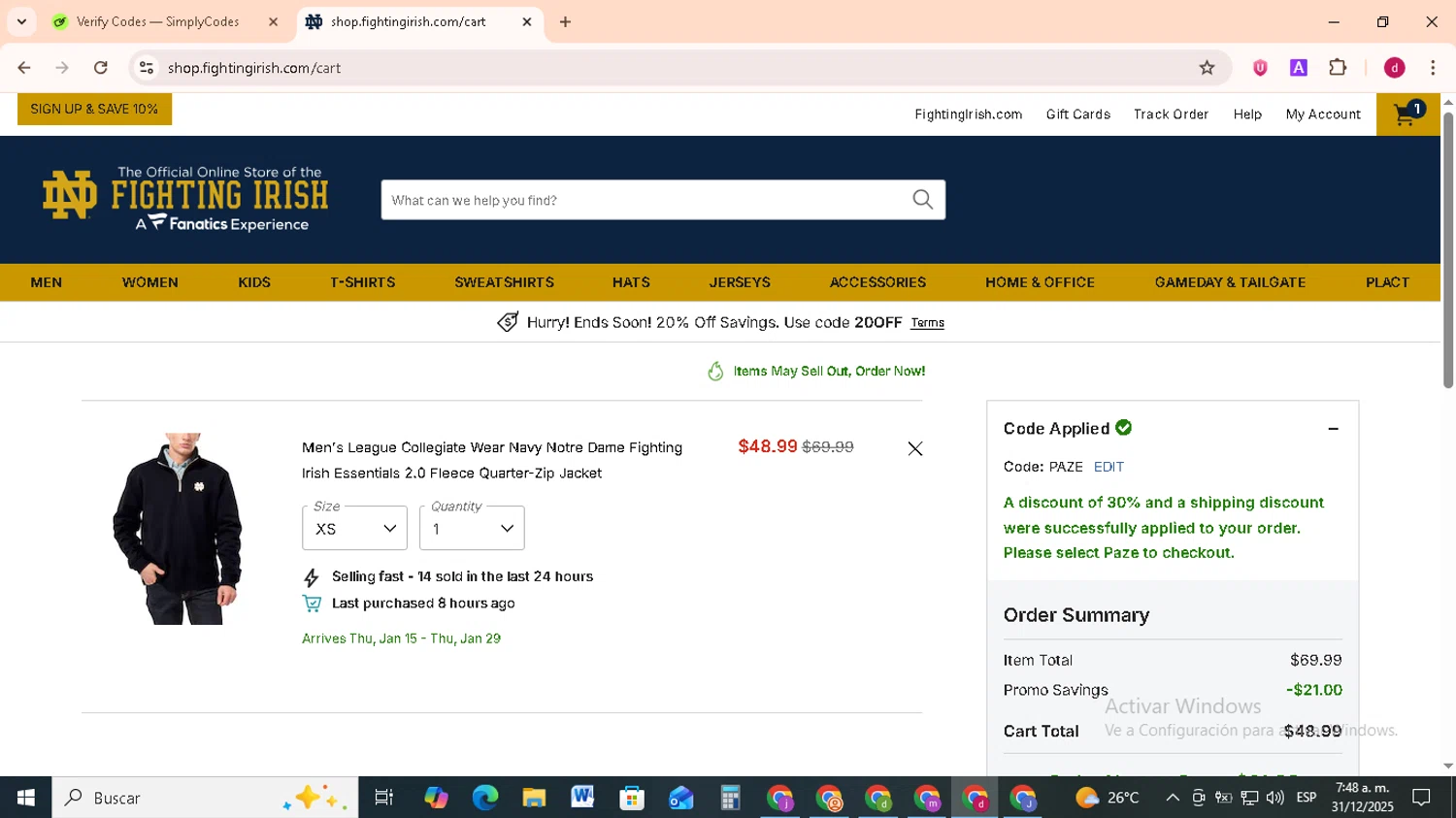1456x818 pixels.
Task: Open Outlook from the taskbar
Action: click(x=680, y=798)
